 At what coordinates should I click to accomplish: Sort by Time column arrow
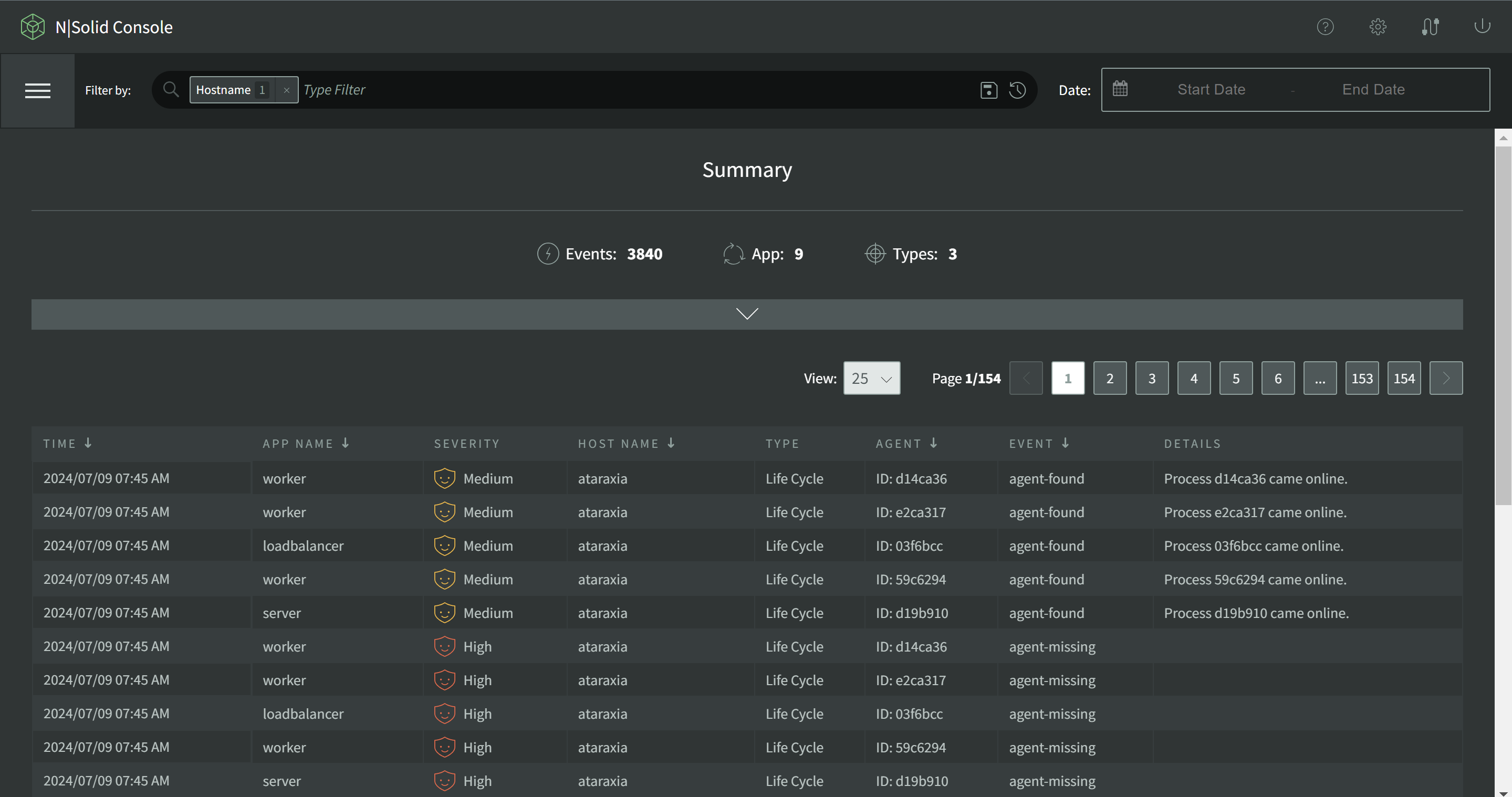(x=88, y=443)
